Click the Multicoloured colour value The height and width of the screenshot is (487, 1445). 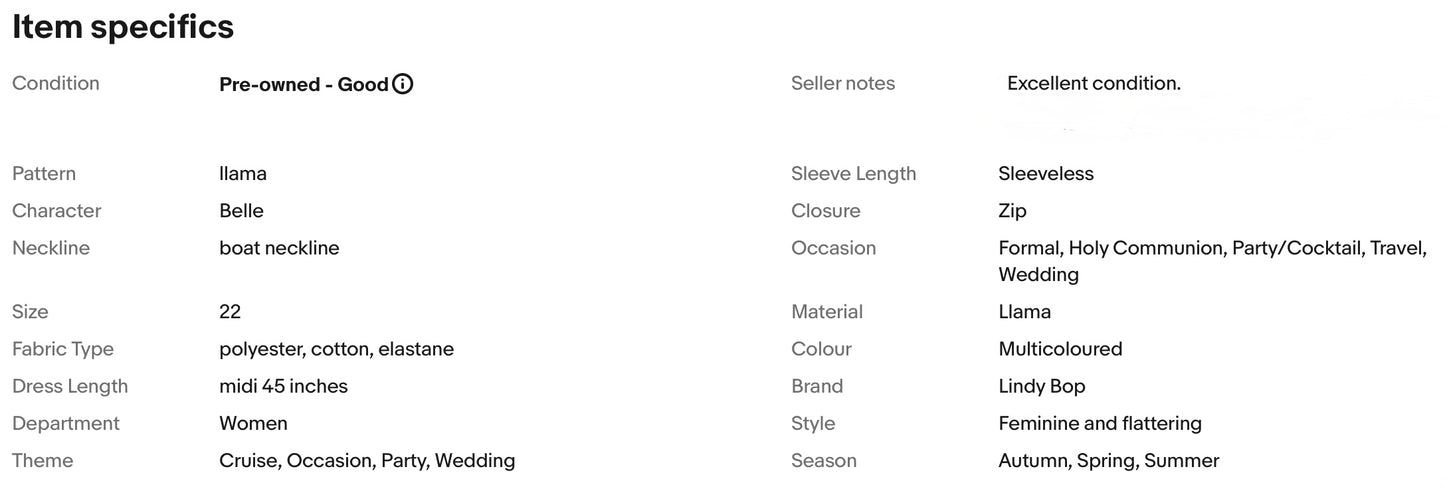tap(1060, 349)
